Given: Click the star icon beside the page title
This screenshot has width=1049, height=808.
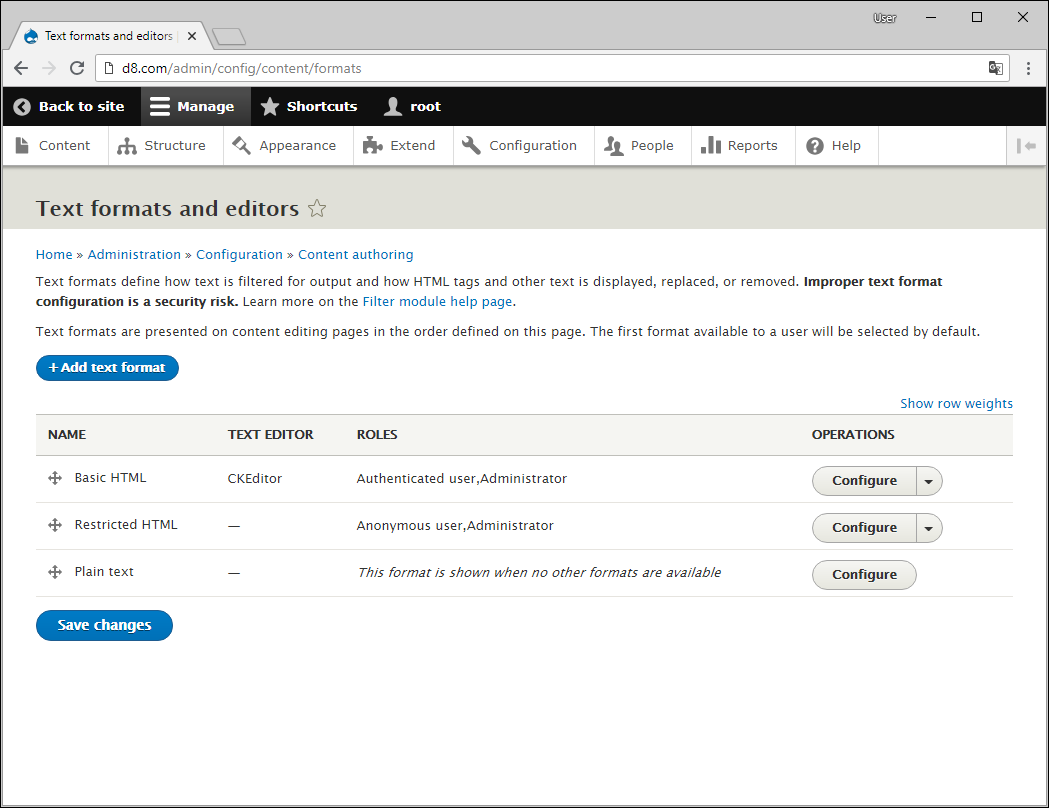Looking at the screenshot, I should pyautogui.click(x=317, y=209).
